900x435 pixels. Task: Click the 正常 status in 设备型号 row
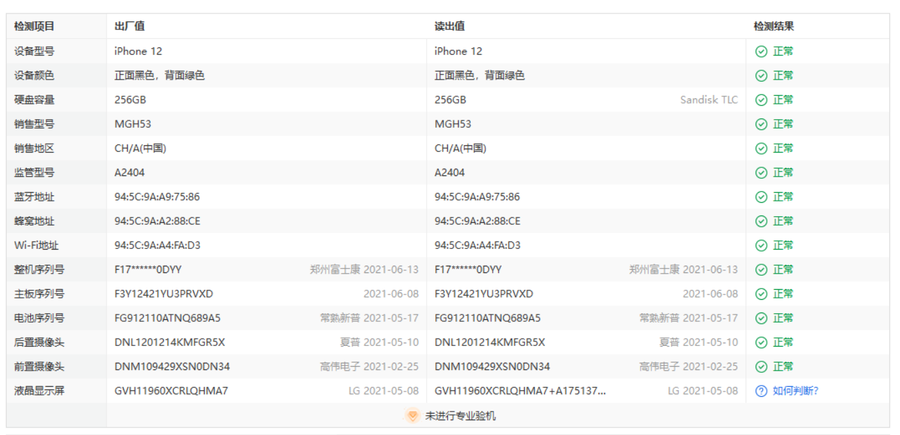coord(783,51)
